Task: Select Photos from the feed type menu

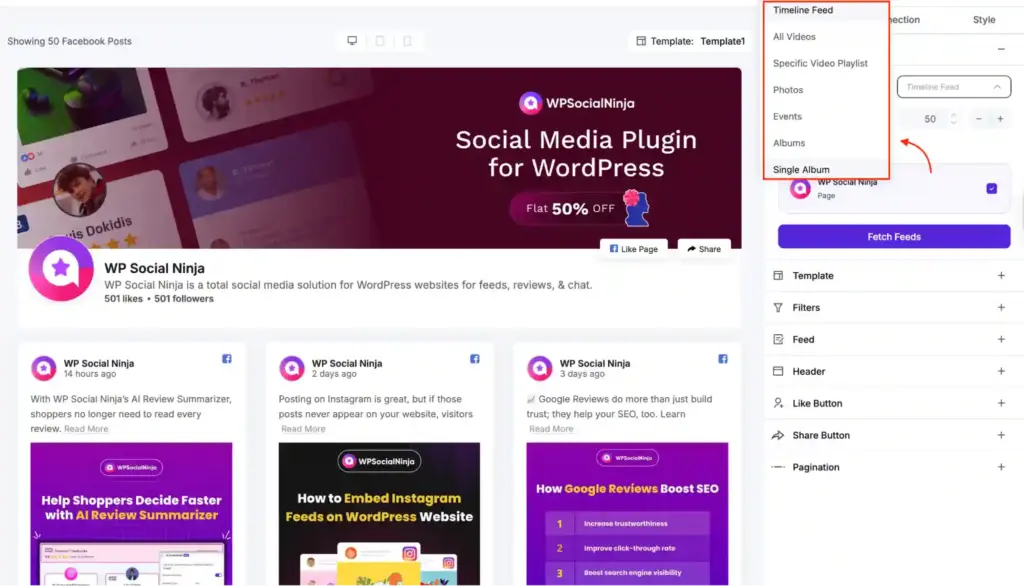Action: coord(788,89)
